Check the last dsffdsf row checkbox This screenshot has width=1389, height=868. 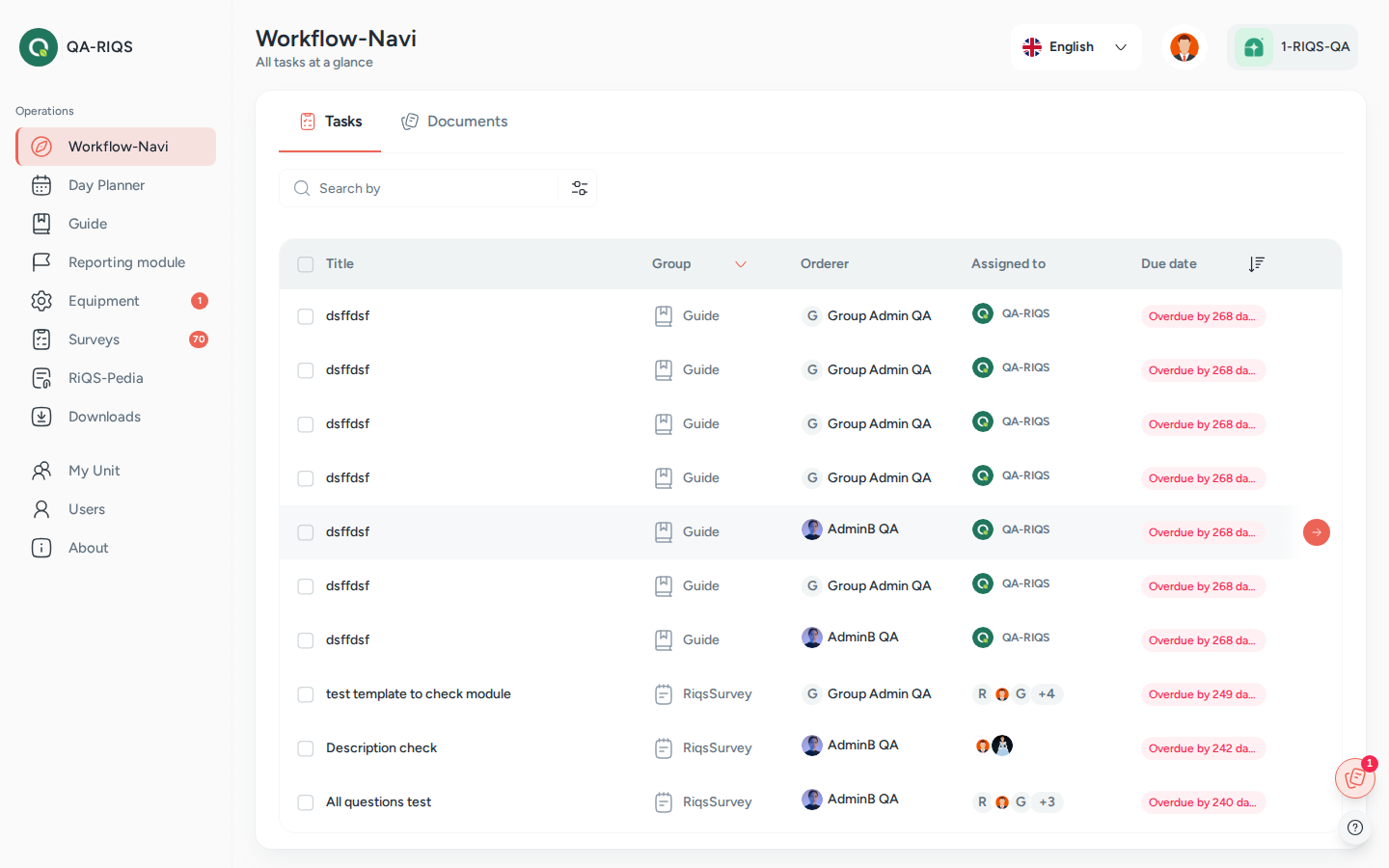pyautogui.click(x=306, y=640)
